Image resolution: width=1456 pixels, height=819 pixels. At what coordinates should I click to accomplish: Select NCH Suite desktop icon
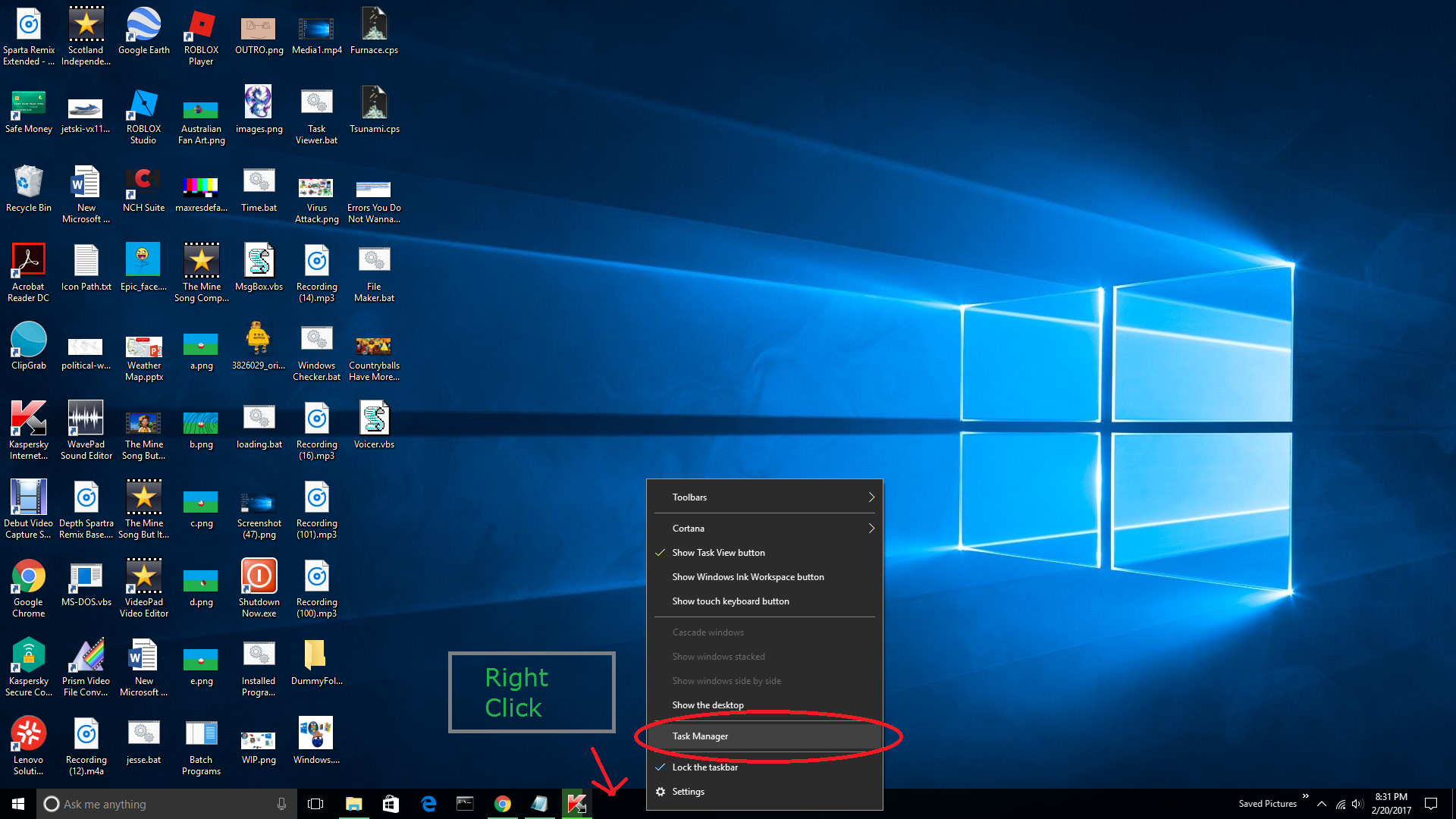pyautogui.click(x=143, y=190)
